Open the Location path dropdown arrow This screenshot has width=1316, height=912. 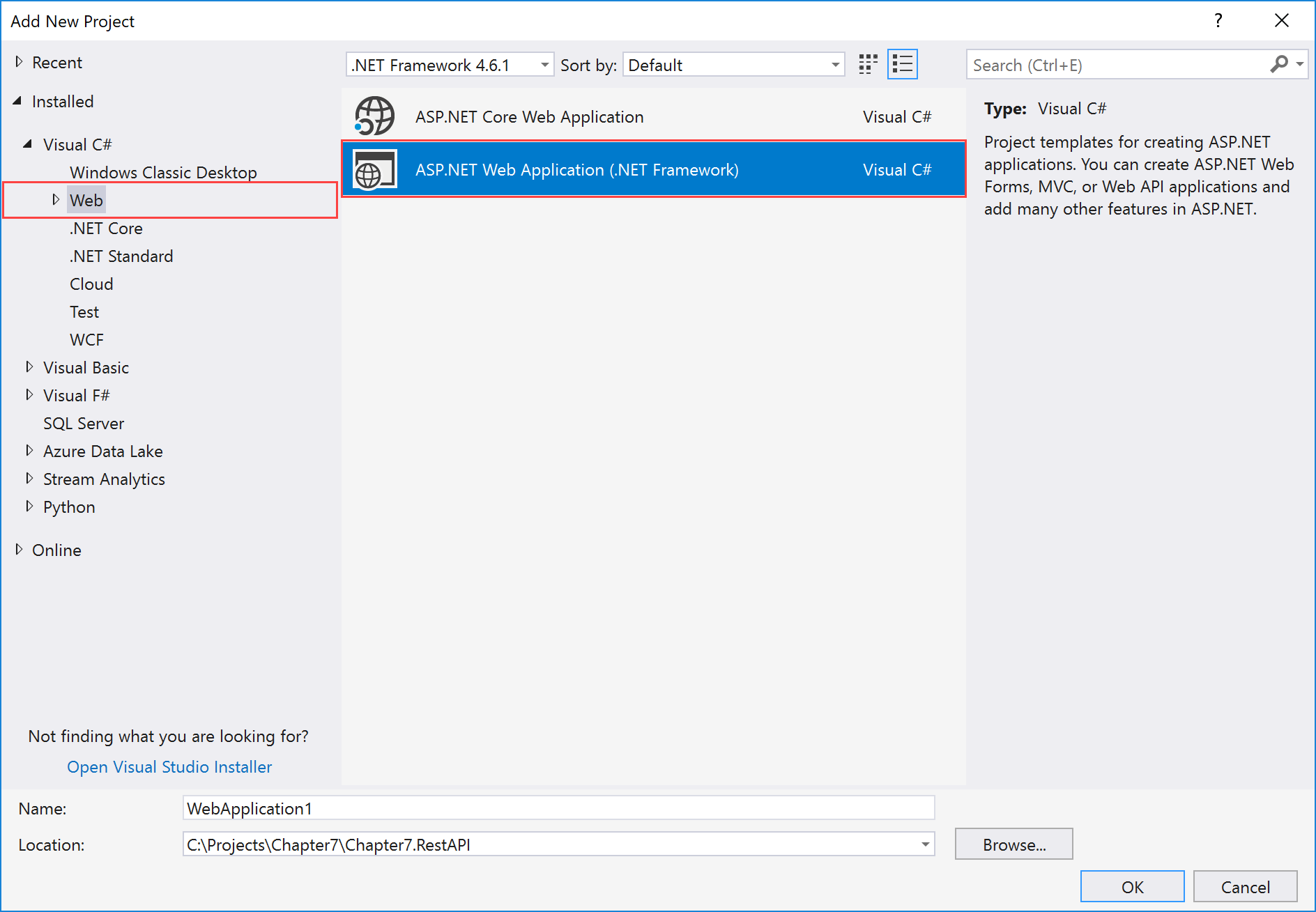pyautogui.click(x=925, y=844)
